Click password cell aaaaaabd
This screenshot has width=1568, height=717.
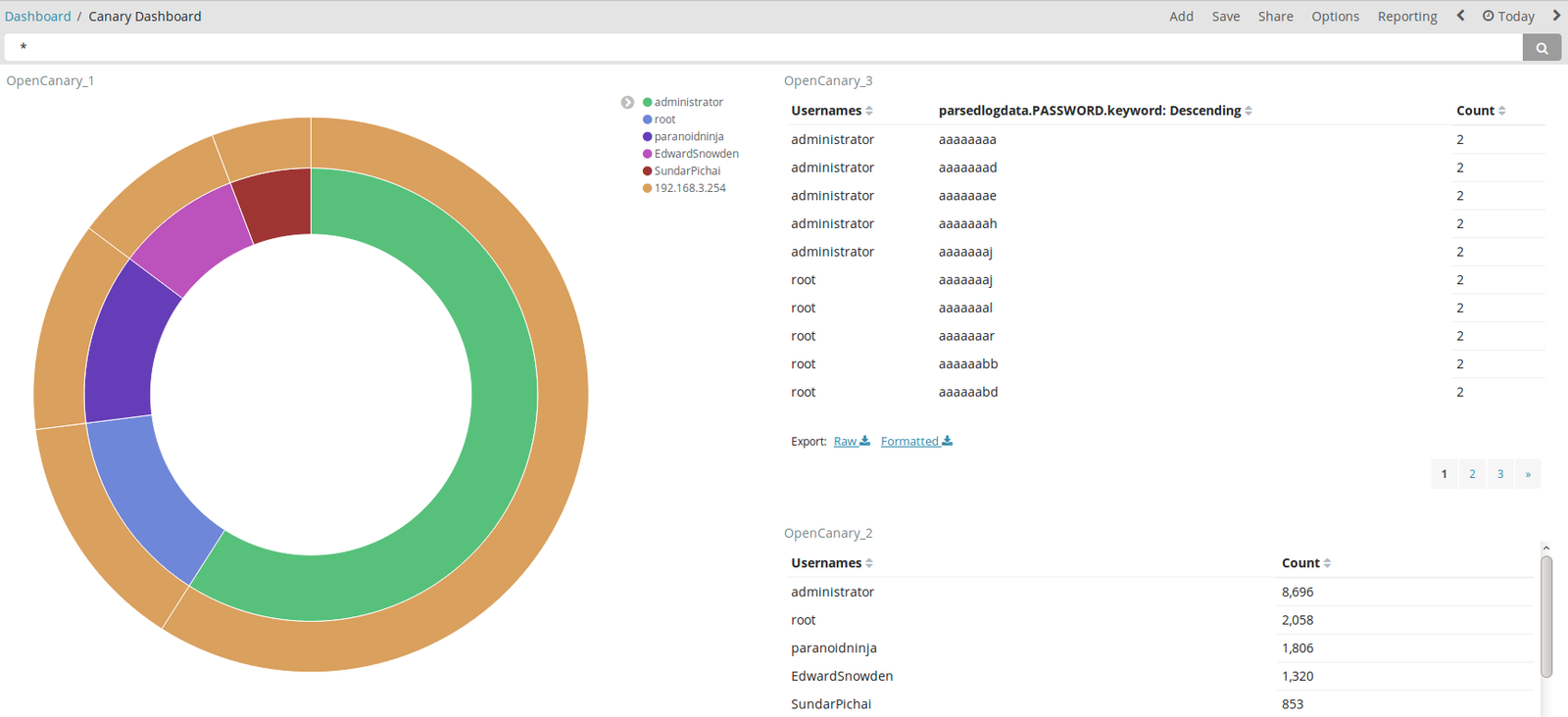tap(968, 392)
